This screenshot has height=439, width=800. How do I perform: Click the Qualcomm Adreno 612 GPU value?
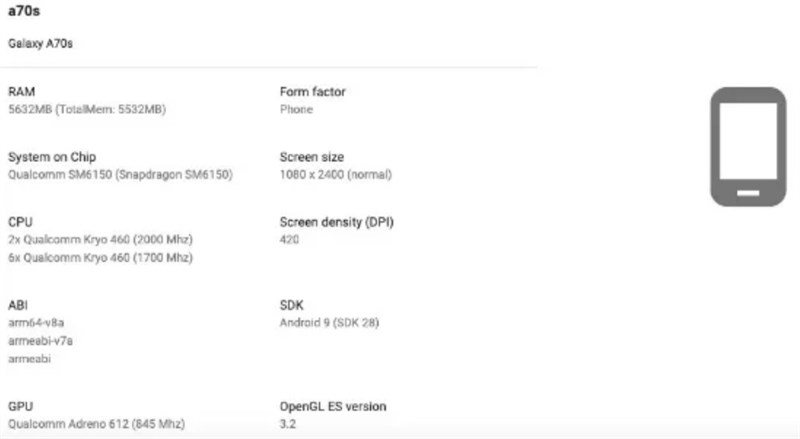pyautogui.click(x=96, y=424)
